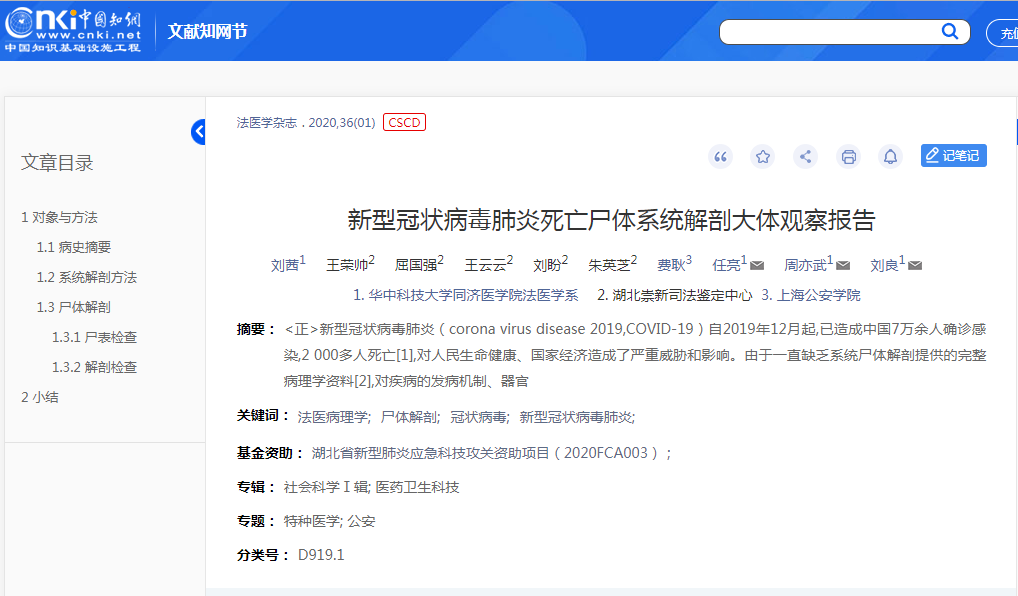Viewport: 1018px width, 596px height.
Task: Click the 文献知网节 header text
Action: pos(207,31)
